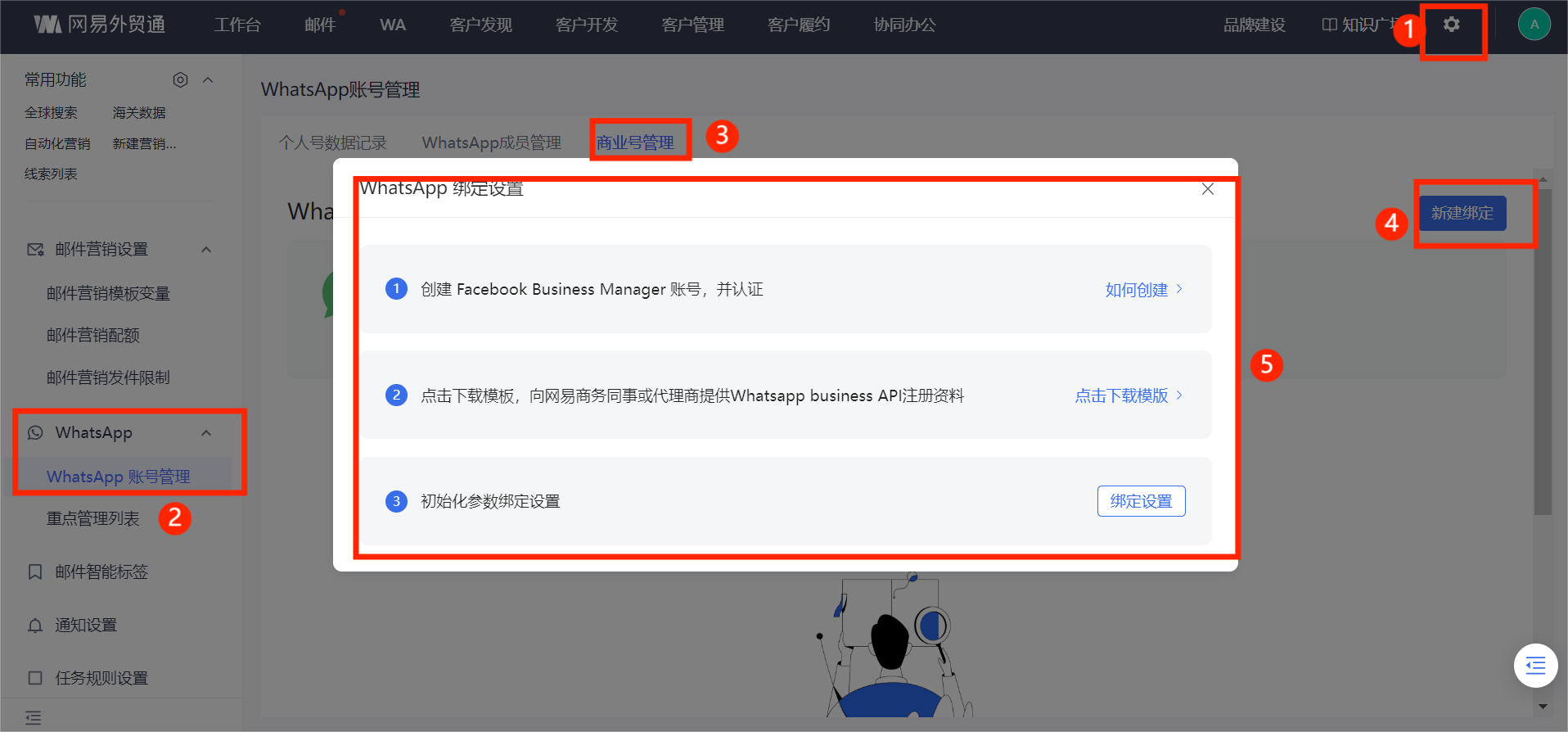Viewport: 1568px width, 732px height.
Task: Open 新建营销... shortcut
Action: click(x=144, y=143)
